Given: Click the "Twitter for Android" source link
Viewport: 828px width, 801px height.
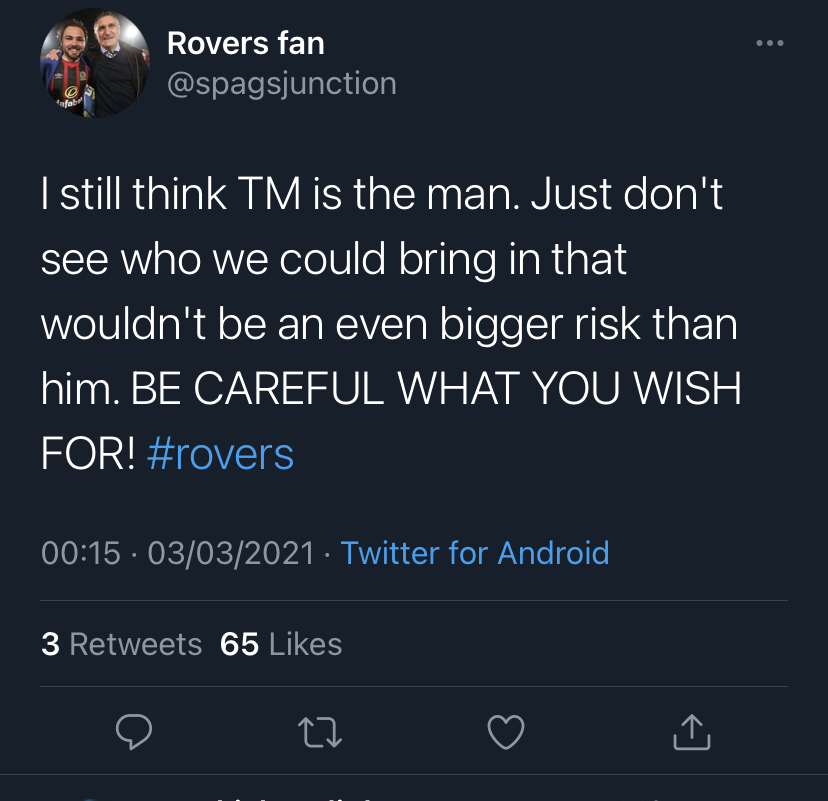Looking at the screenshot, I should coord(475,552).
